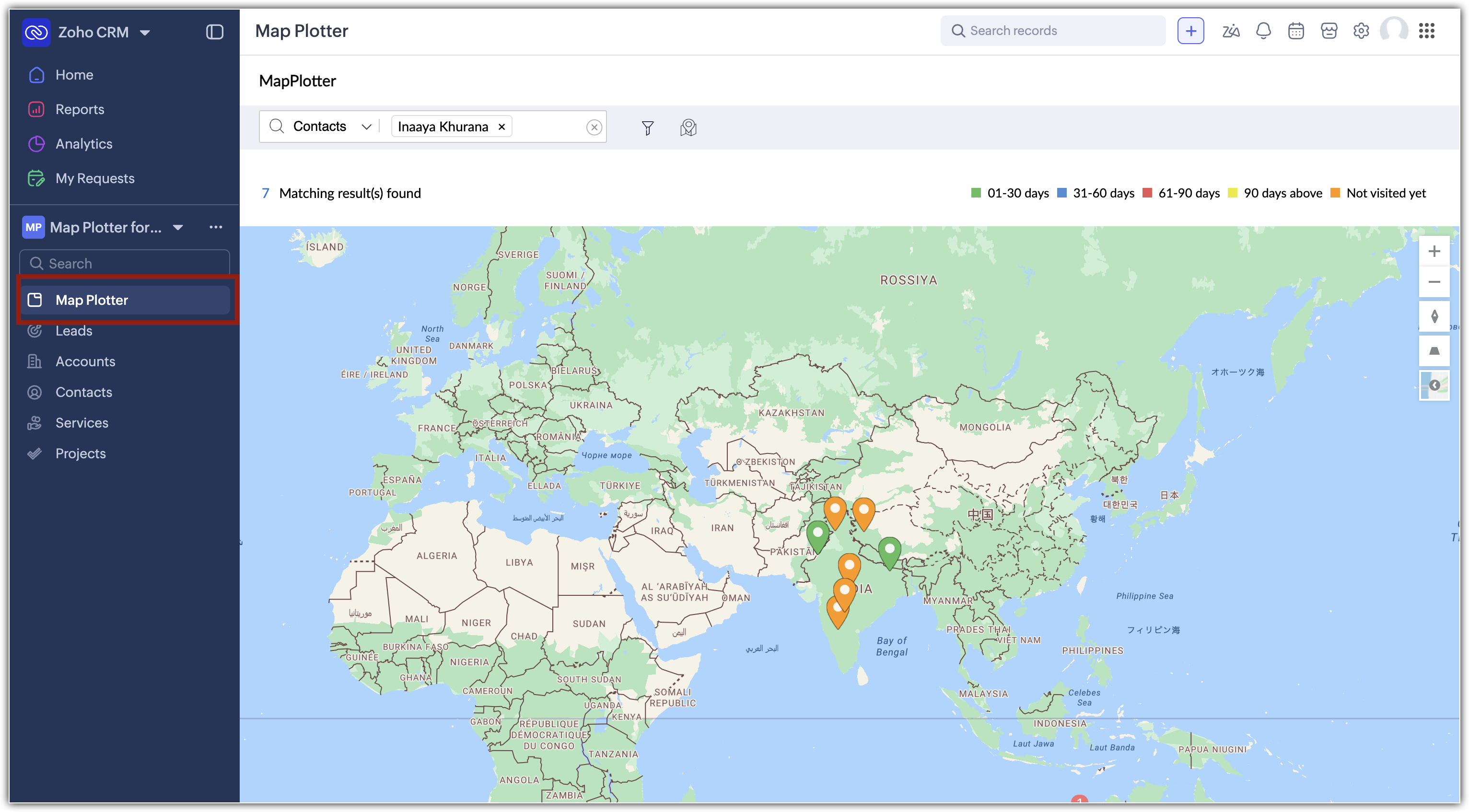Open the notifications bell
This screenshot has height=812, width=1469.
(x=1263, y=31)
